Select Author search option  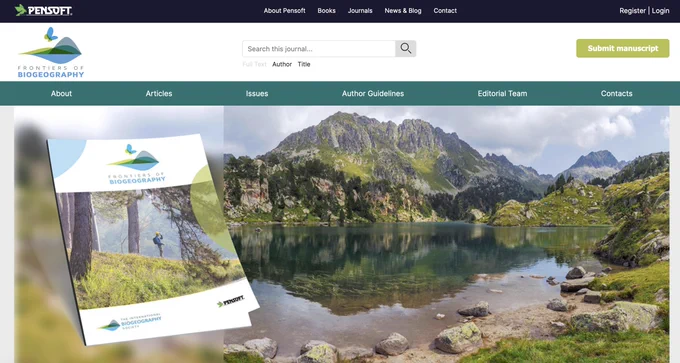click(x=282, y=64)
